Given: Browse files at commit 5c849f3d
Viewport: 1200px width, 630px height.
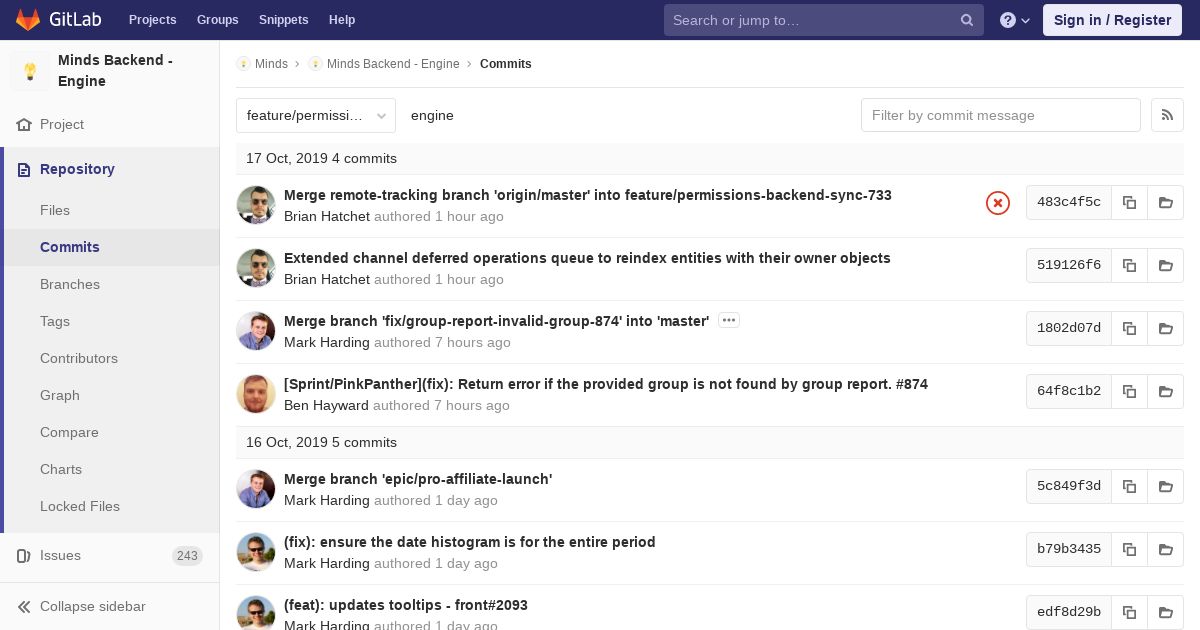Looking at the screenshot, I should [x=1165, y=486].
